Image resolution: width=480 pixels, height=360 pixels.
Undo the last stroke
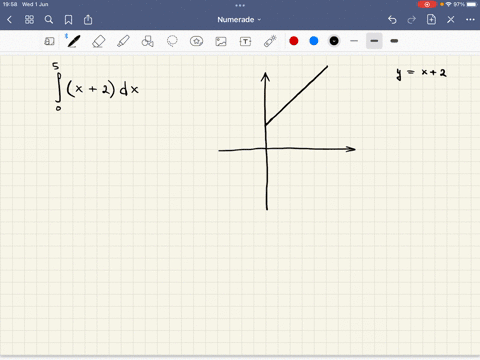392,20
